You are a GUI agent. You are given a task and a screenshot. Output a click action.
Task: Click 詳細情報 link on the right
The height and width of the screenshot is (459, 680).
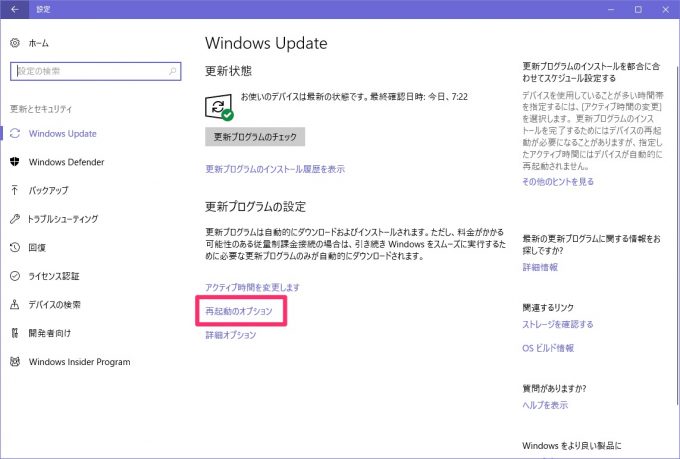(x=540, y=267)
